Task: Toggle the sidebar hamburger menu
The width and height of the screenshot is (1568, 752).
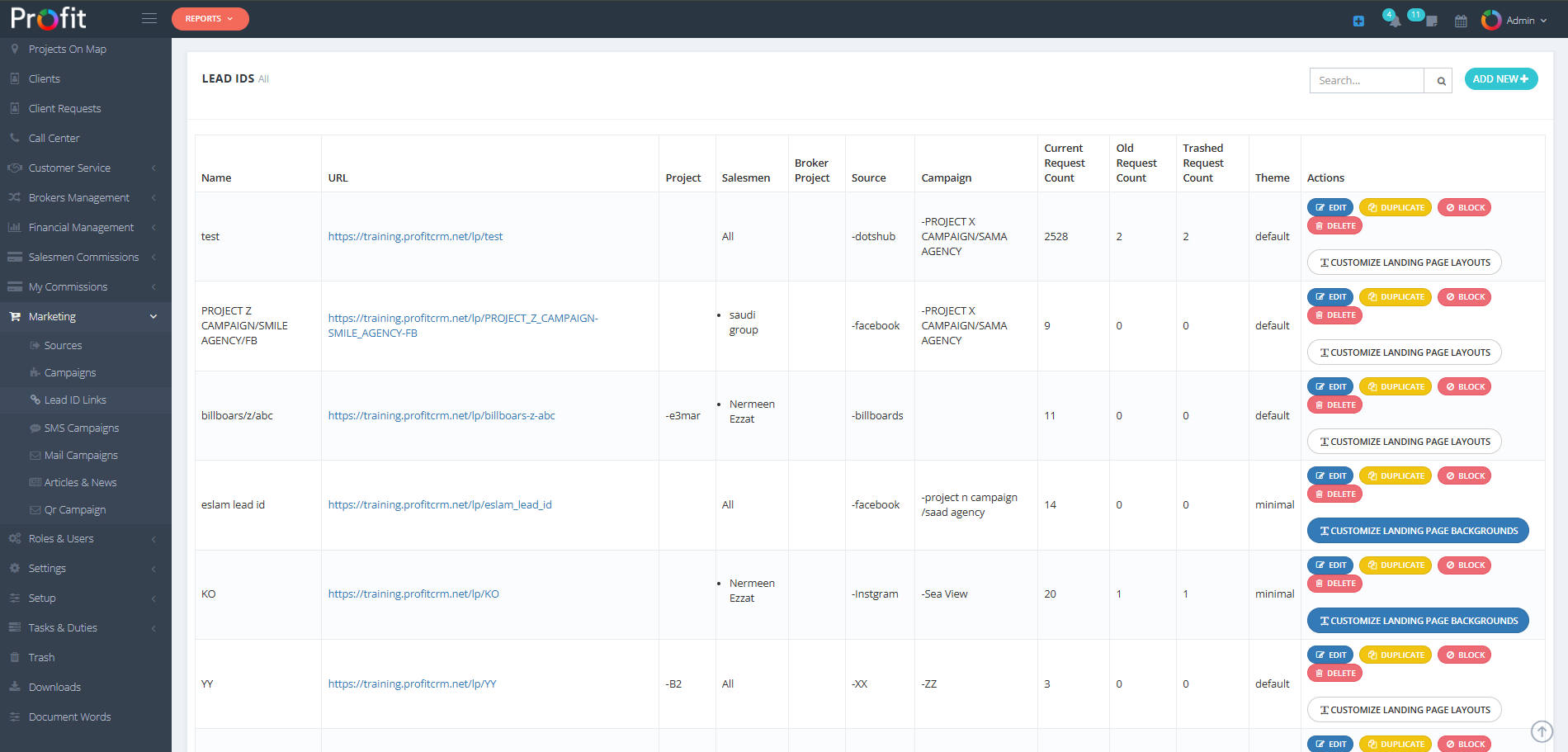Action: pyautogui.click(x=149, y=18)
